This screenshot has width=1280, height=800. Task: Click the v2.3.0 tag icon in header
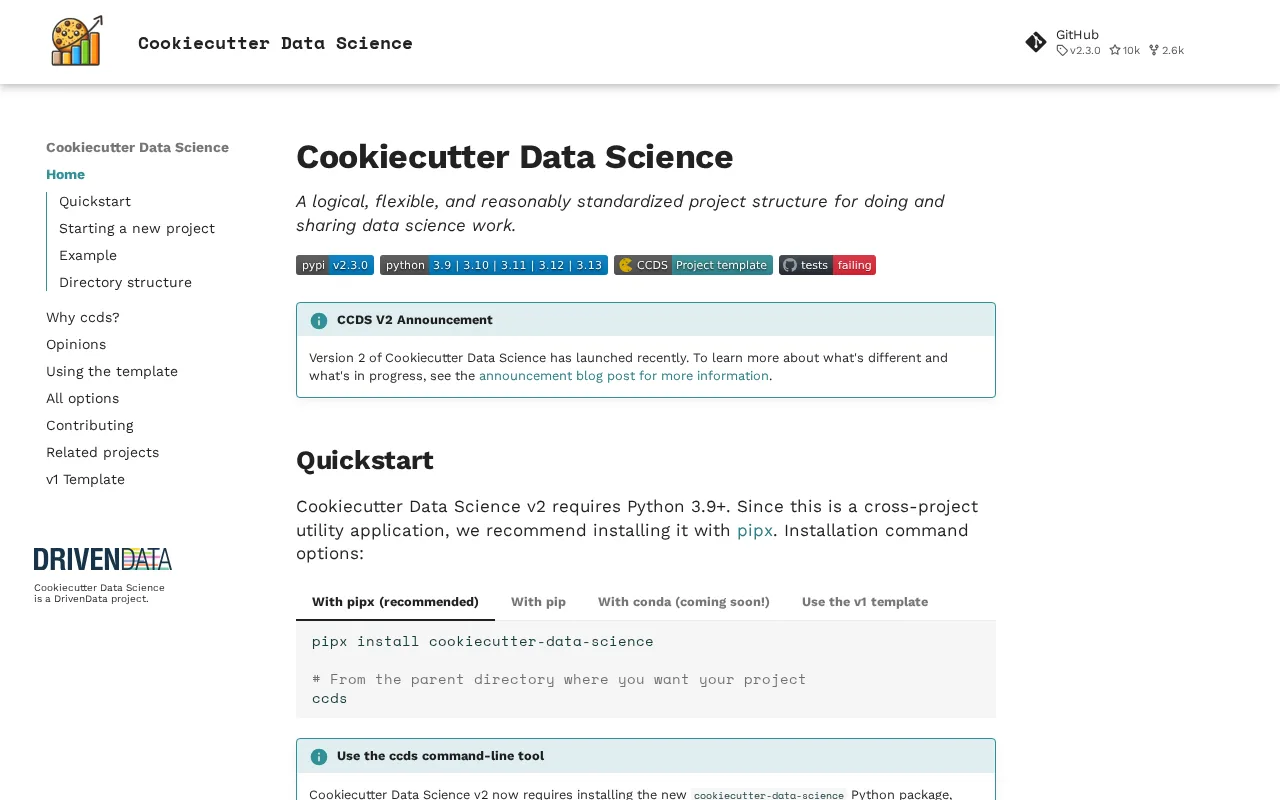[1062, 50]
